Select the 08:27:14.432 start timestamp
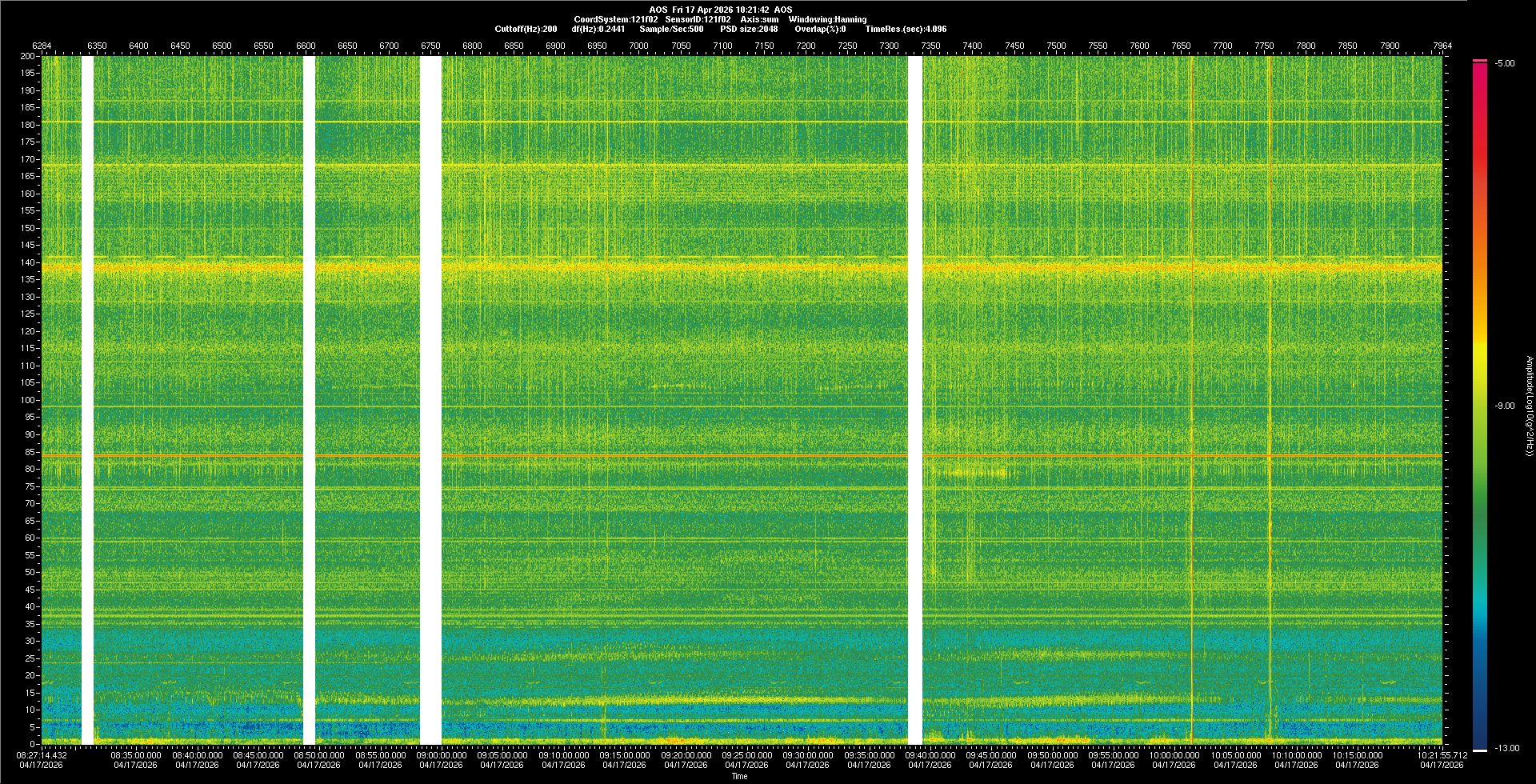This screenshot has height=784, width=1536. point(42,755)
